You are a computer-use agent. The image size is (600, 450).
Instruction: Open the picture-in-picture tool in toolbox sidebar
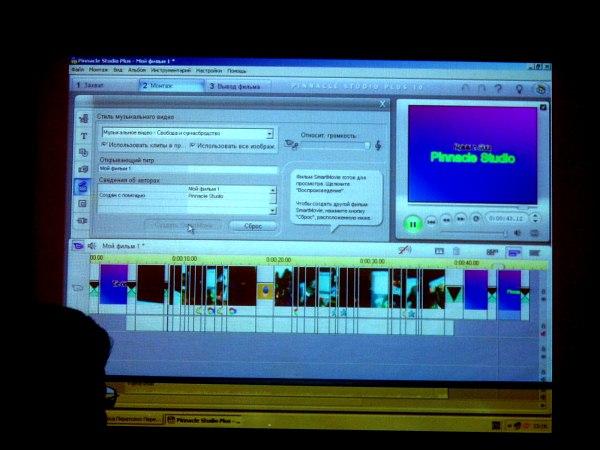(83, 204)
